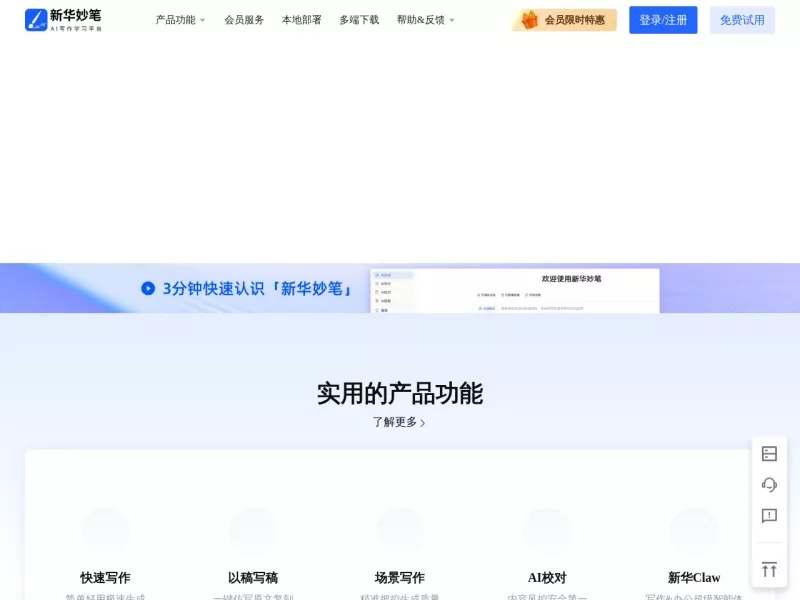800x600 pixels.
Task: Click the 实用的产品功能 heading
Action: (399, 393)
